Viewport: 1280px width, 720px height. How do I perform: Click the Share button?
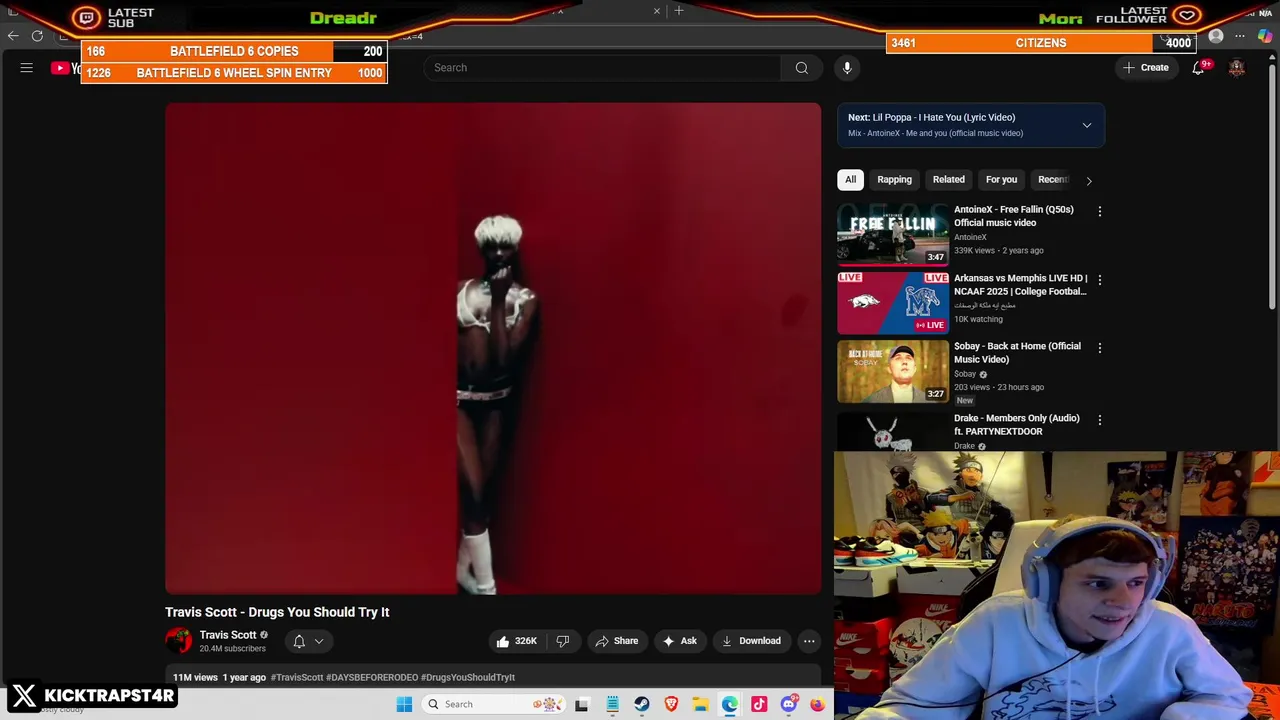click(x=616, y=641)
